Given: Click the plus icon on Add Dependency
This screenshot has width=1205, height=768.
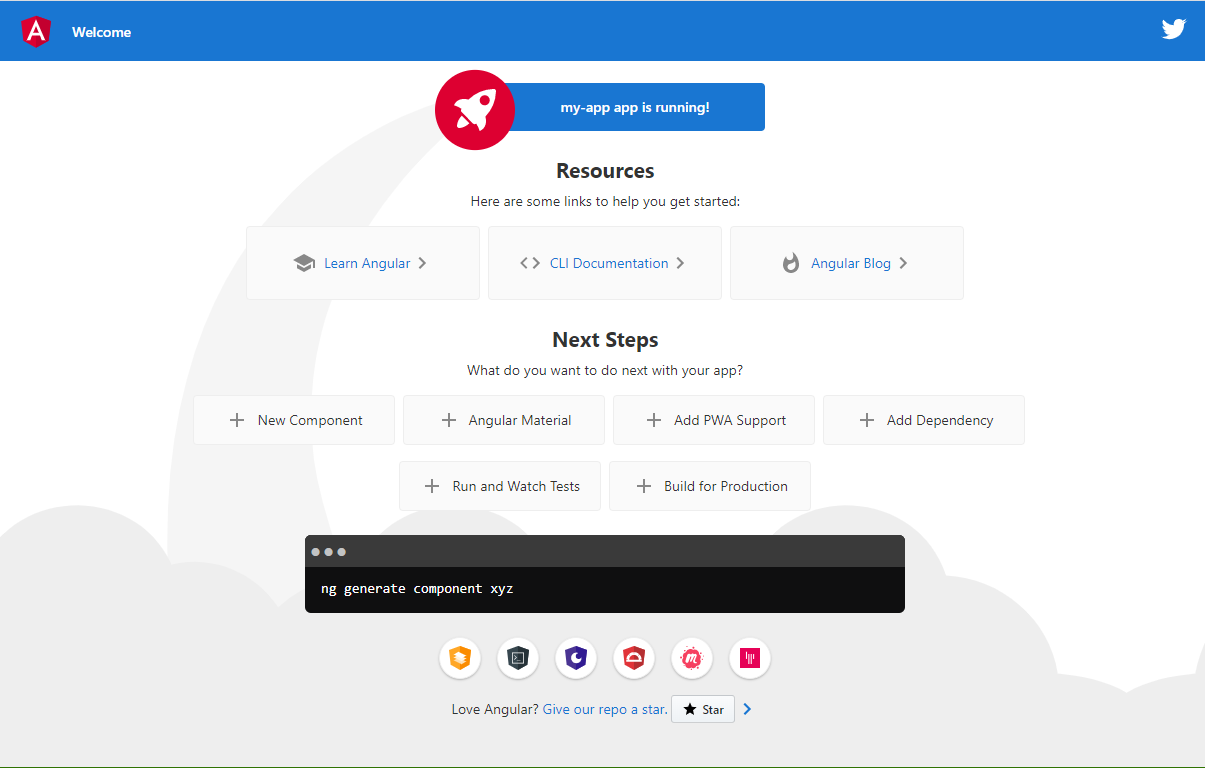Looking at the screenshot, I should [x=867, y=420].
